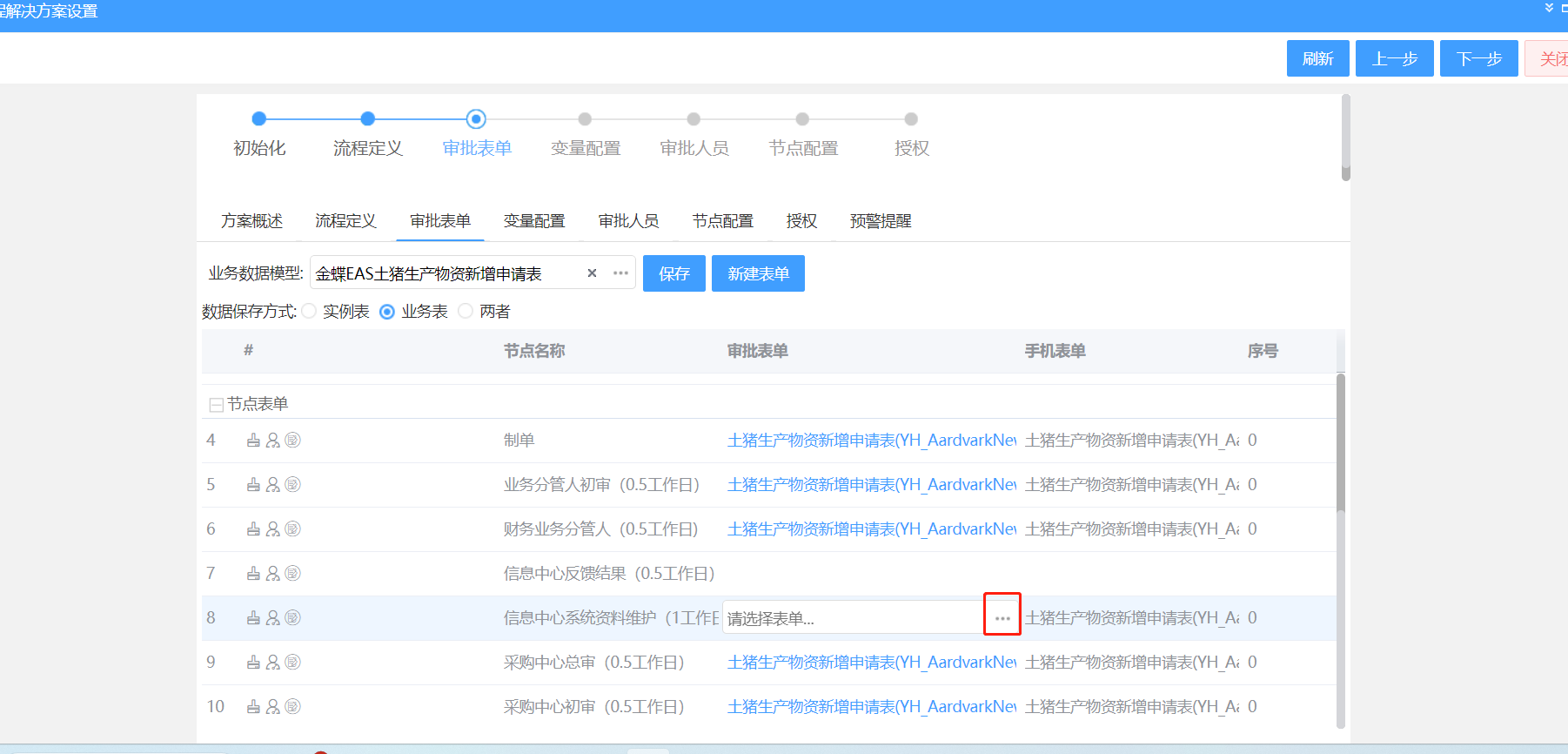Open 制单 row's 审批表单 link
The width and height of the screenshot is (1568, 754).
point(871,441)
